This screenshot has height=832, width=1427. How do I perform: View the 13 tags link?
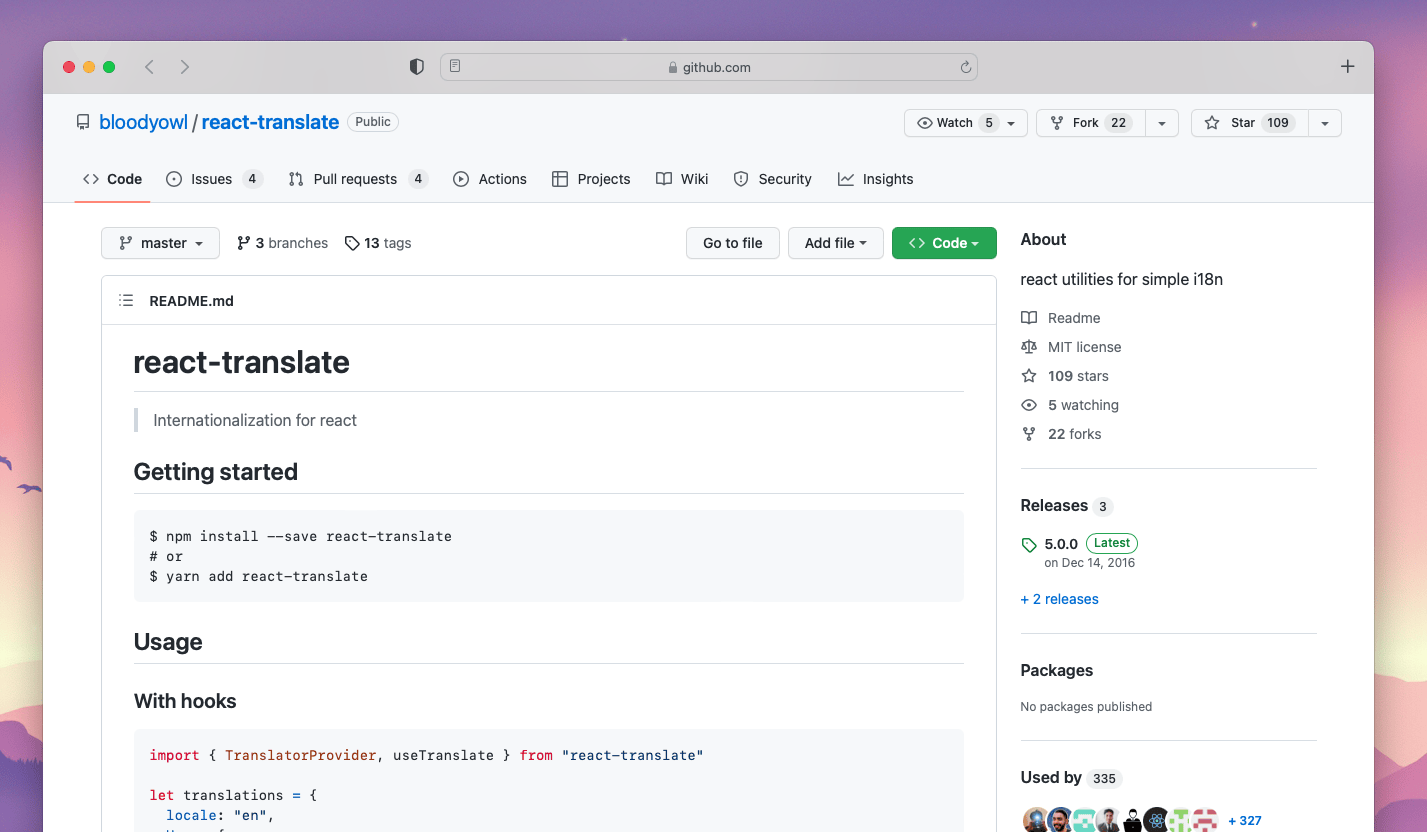378,243
